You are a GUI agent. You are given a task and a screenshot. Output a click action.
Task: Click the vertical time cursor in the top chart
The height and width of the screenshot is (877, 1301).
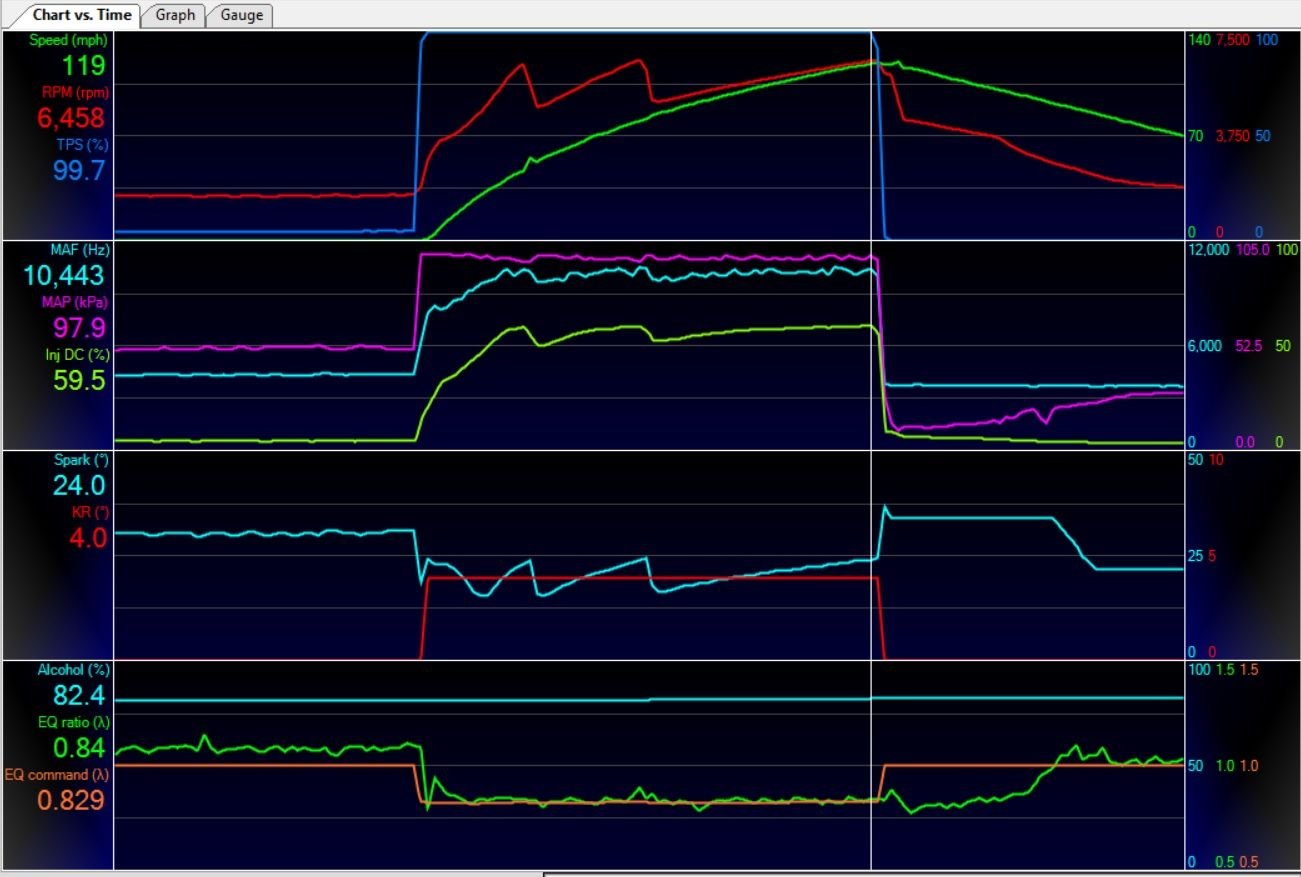(x=871, y=135)
